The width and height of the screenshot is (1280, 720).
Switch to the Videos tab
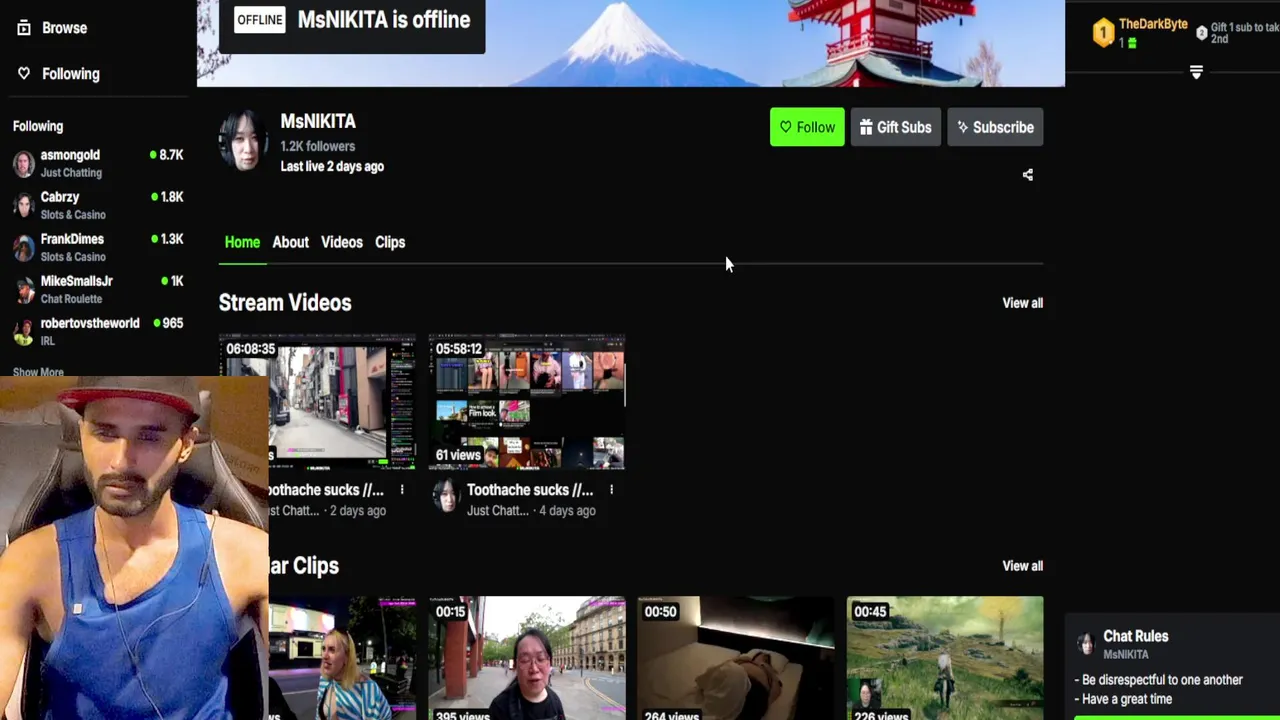(x=342, y=242)
